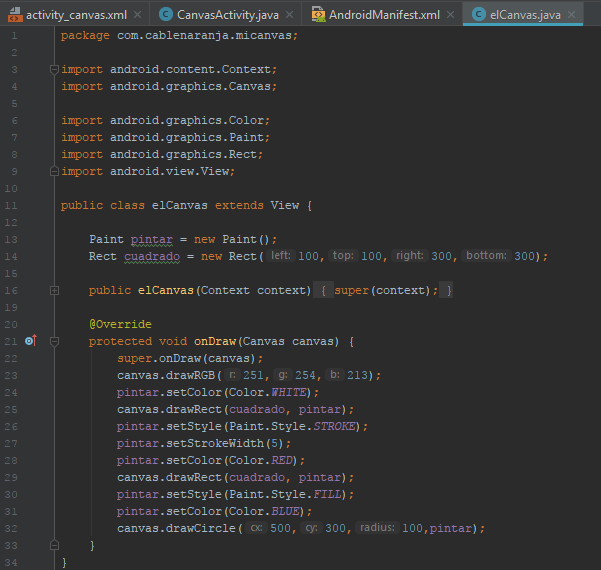Open the CanvasActivity.java tab

228,15
